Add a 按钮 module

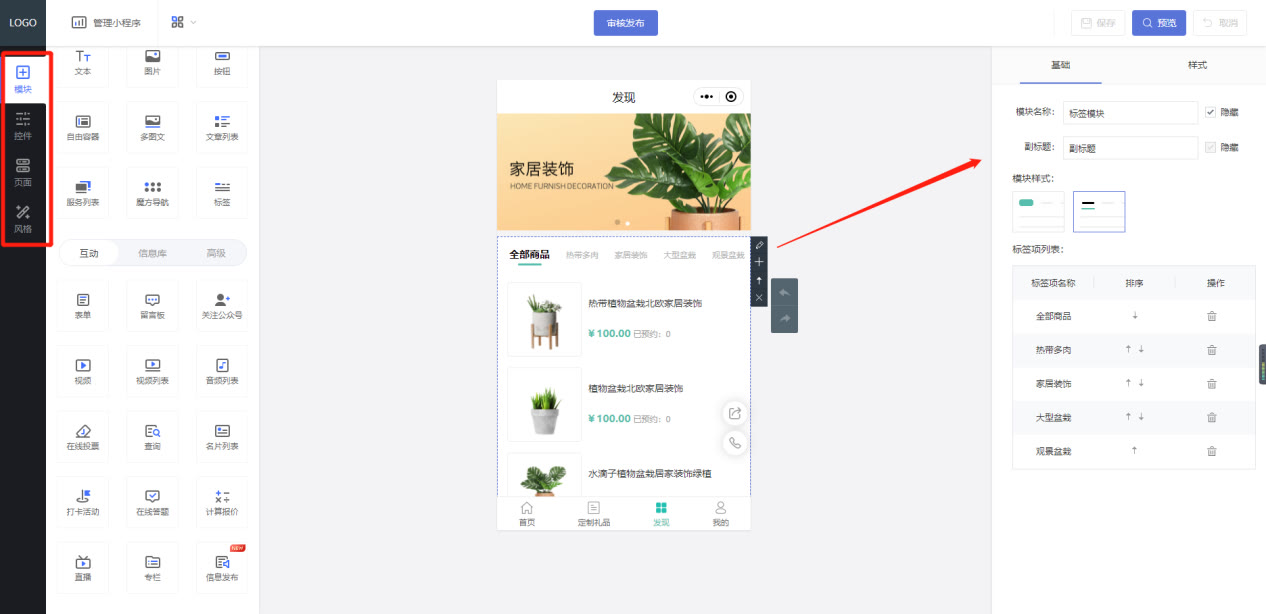point(222,62)
